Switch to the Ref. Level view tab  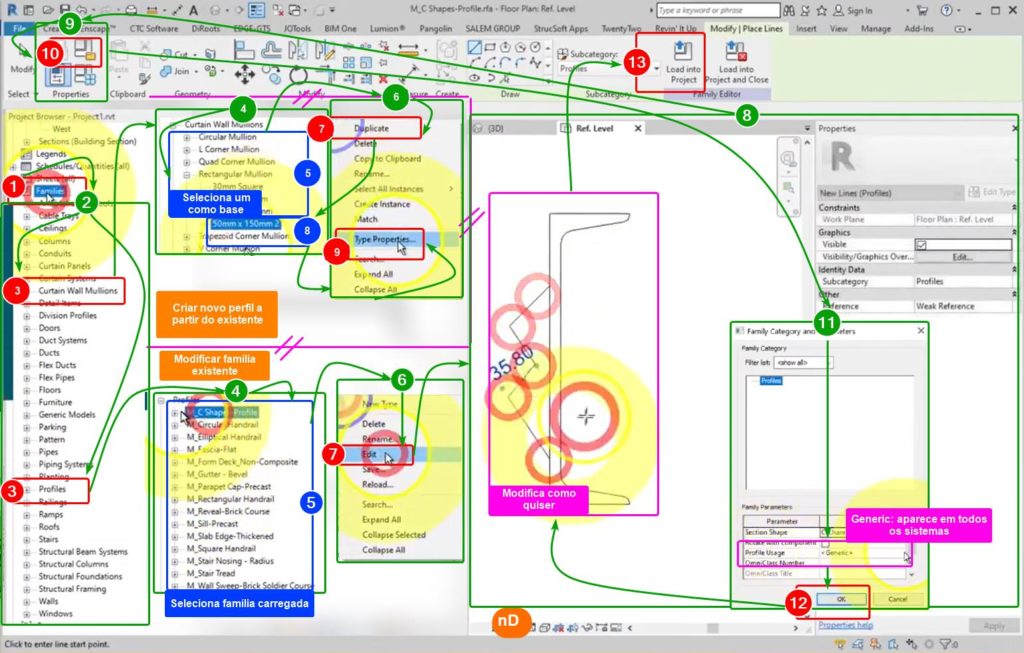click(x=598, y=129)
